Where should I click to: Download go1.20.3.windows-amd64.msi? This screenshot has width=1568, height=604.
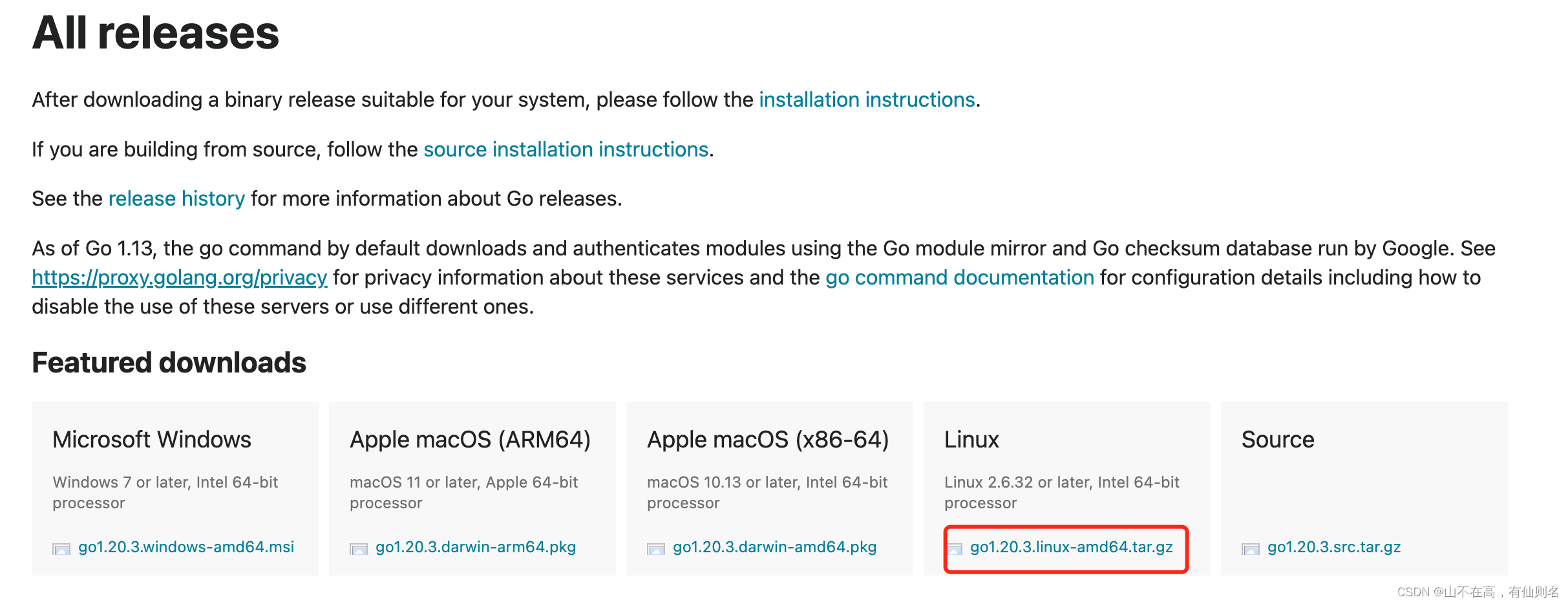tap(186, 547)
